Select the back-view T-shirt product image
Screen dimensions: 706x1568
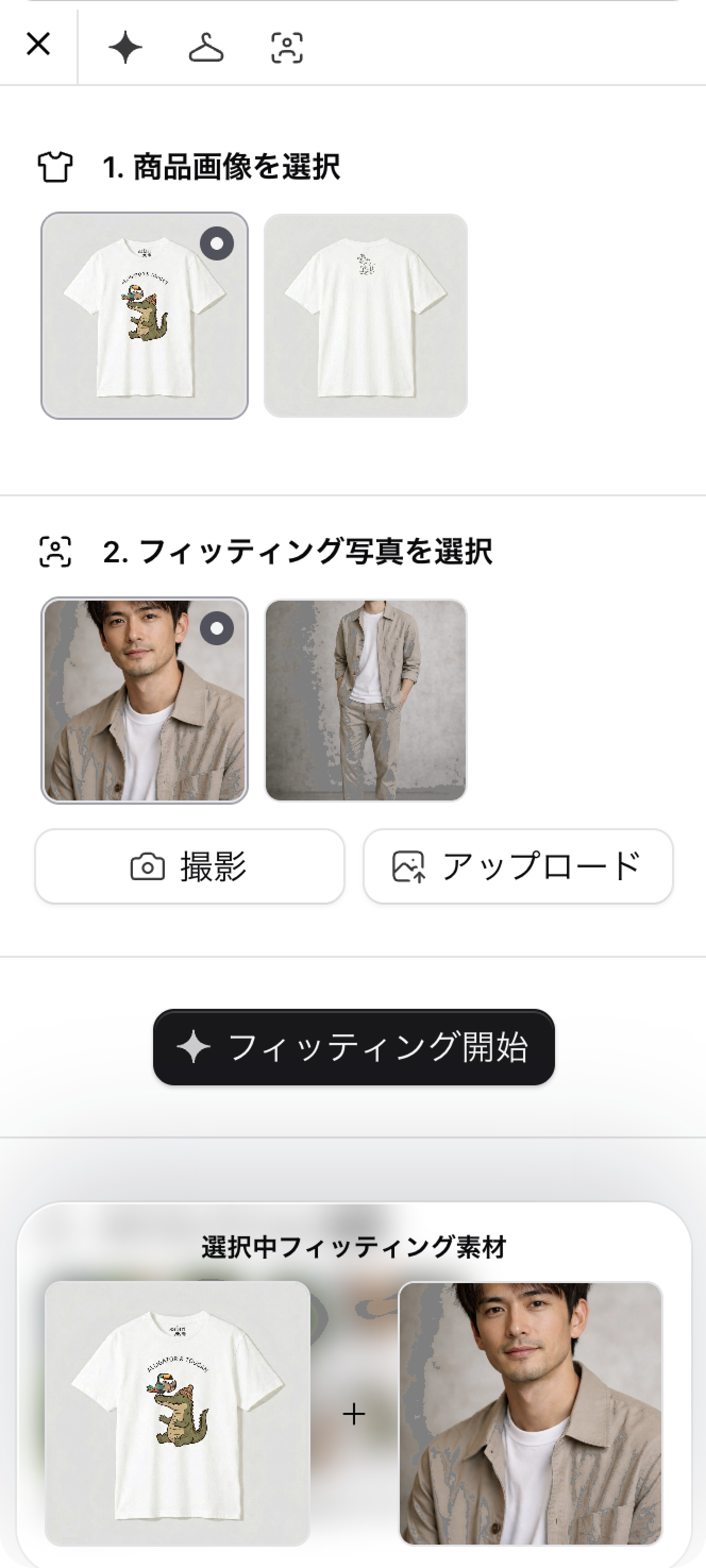(365, 315)
